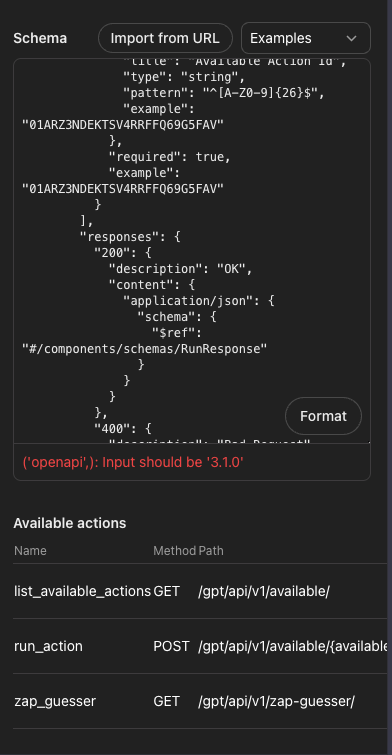Screen dimensions: 392x755
Task: Click the Import from URL button
Action: pyautogui.click(x=165, y=38)
